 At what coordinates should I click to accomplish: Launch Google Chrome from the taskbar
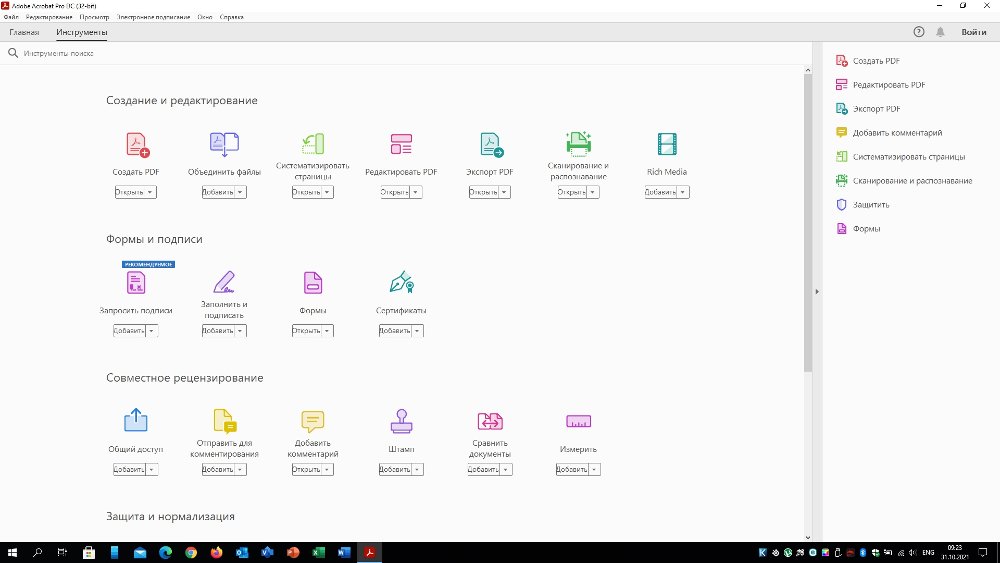coord(191,552)
